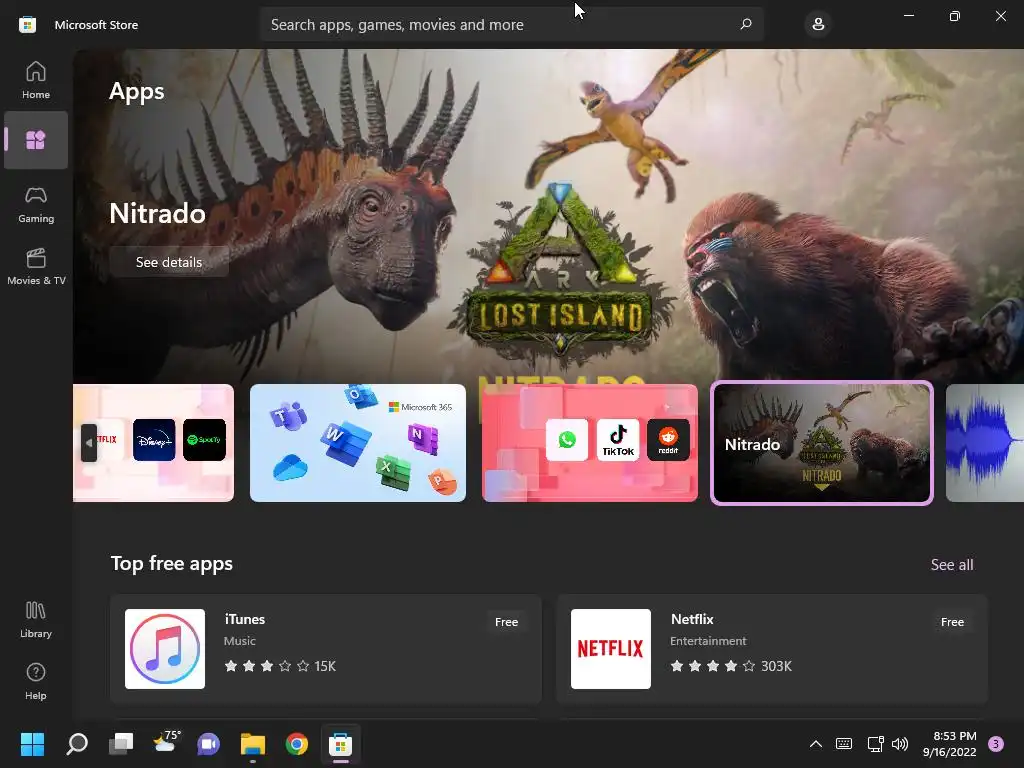Open taskbar Search
The width and height of the screenshot is (1024, 768).
click(x=77, y=744)
